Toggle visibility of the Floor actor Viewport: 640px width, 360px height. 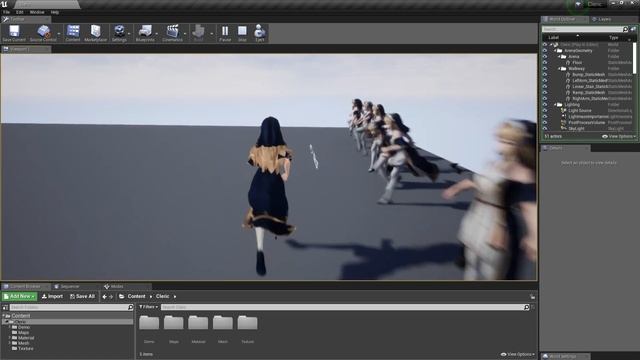click(x=544, y=62)
